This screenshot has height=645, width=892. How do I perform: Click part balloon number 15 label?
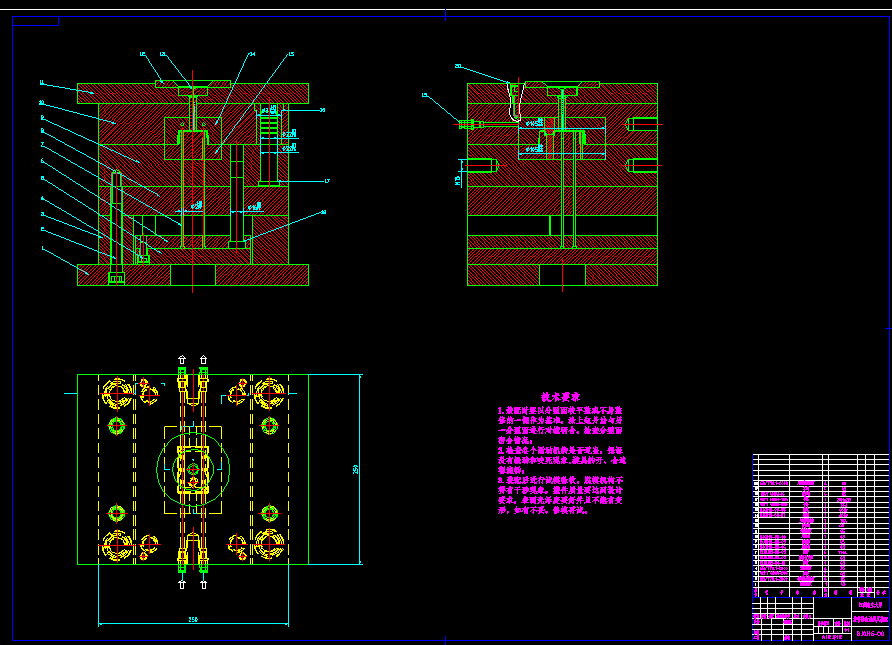click(291, 54)
